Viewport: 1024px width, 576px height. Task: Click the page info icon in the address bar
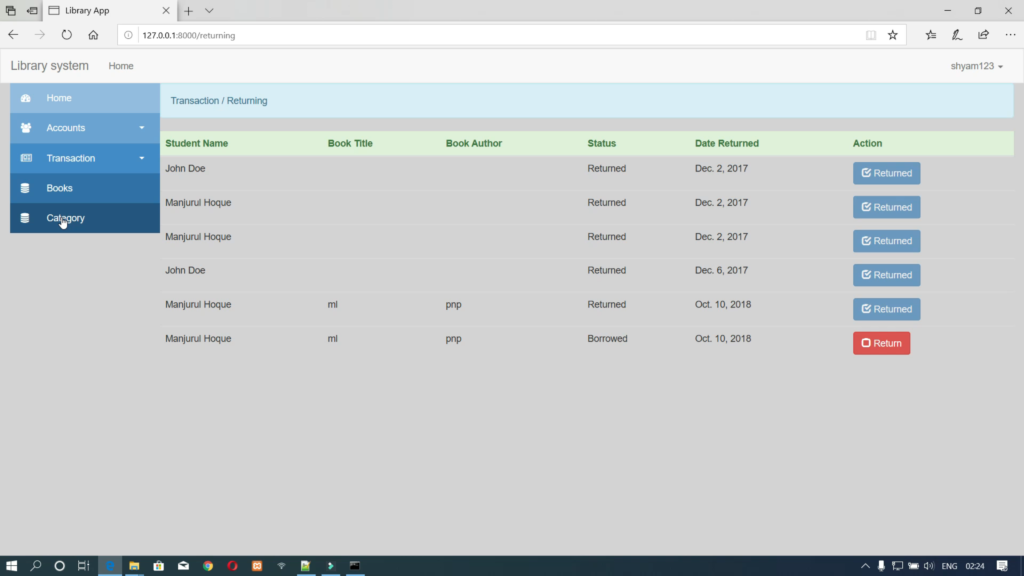click(x=127, y=34)
